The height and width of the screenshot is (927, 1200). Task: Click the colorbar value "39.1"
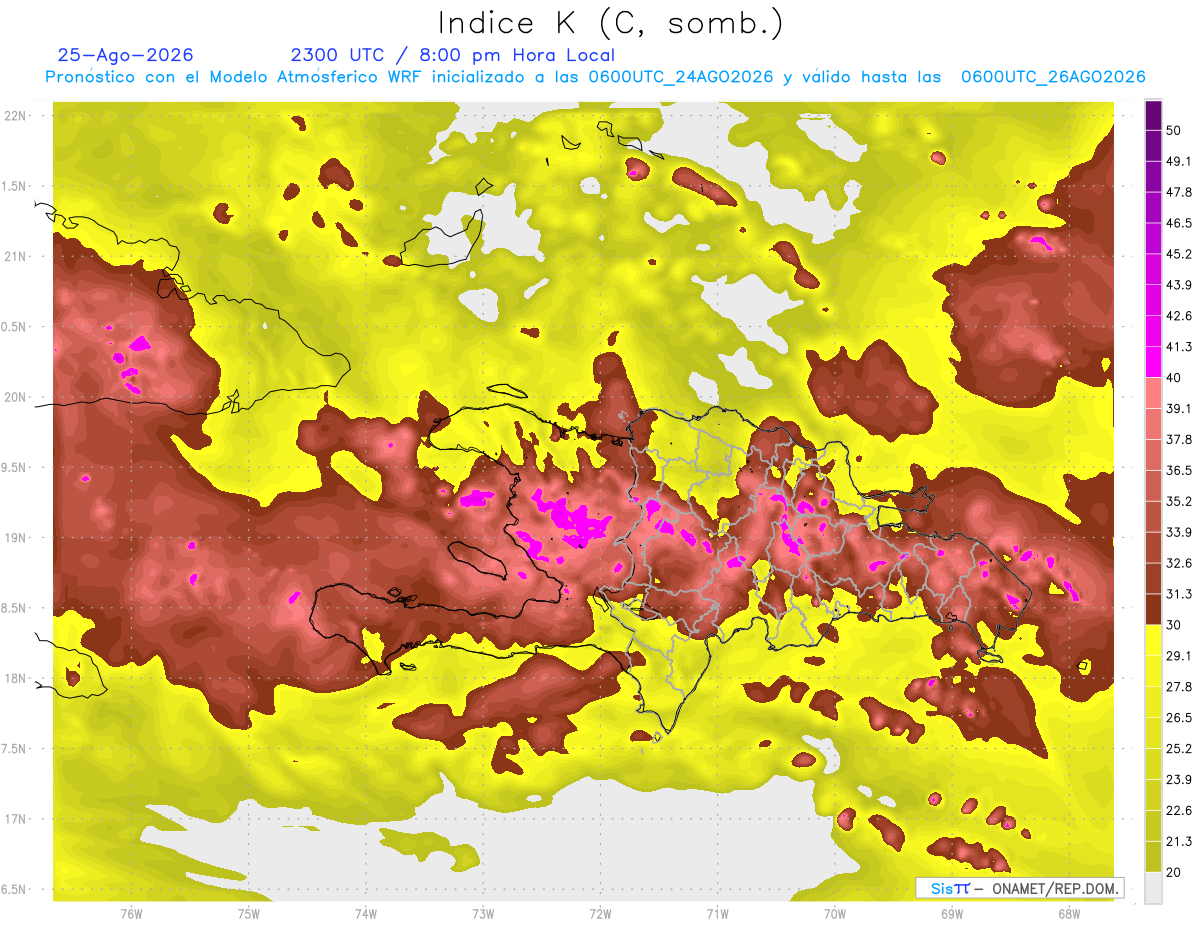point(1179,409)
